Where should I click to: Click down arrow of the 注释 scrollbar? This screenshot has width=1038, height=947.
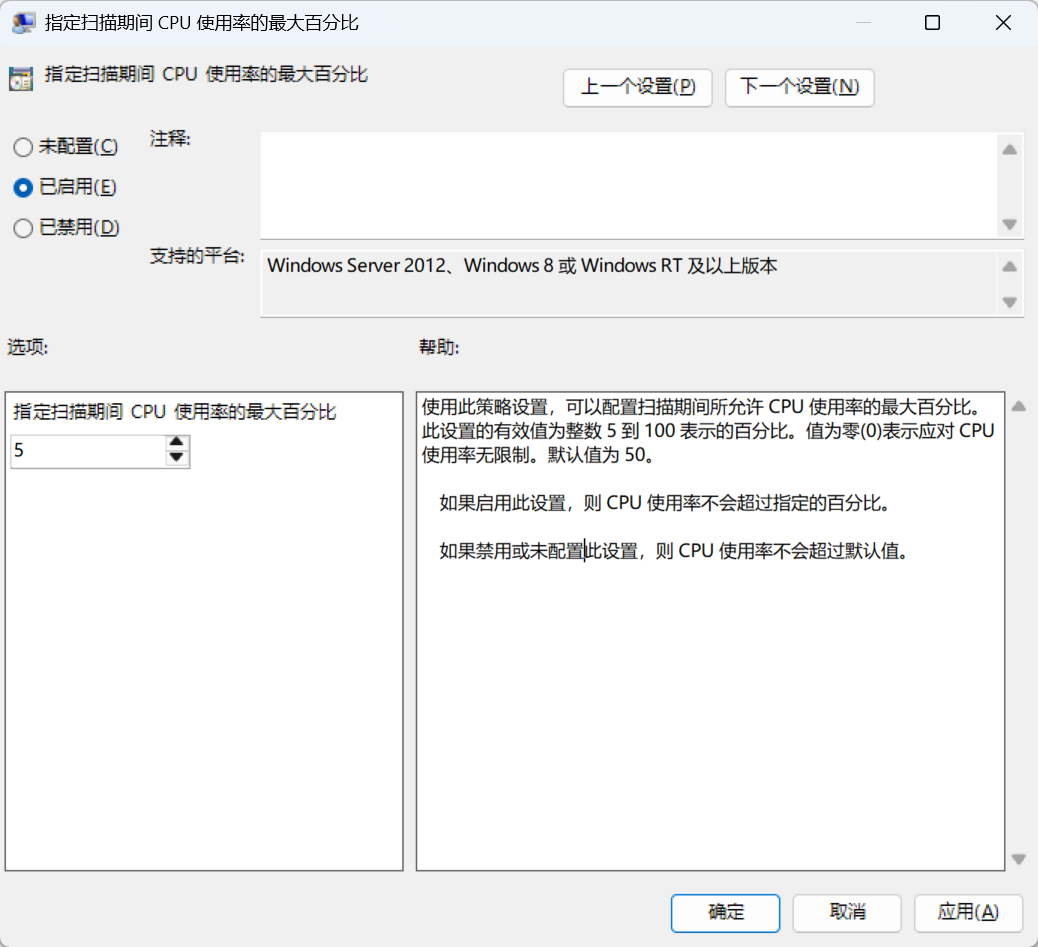tap(1010, 224)
